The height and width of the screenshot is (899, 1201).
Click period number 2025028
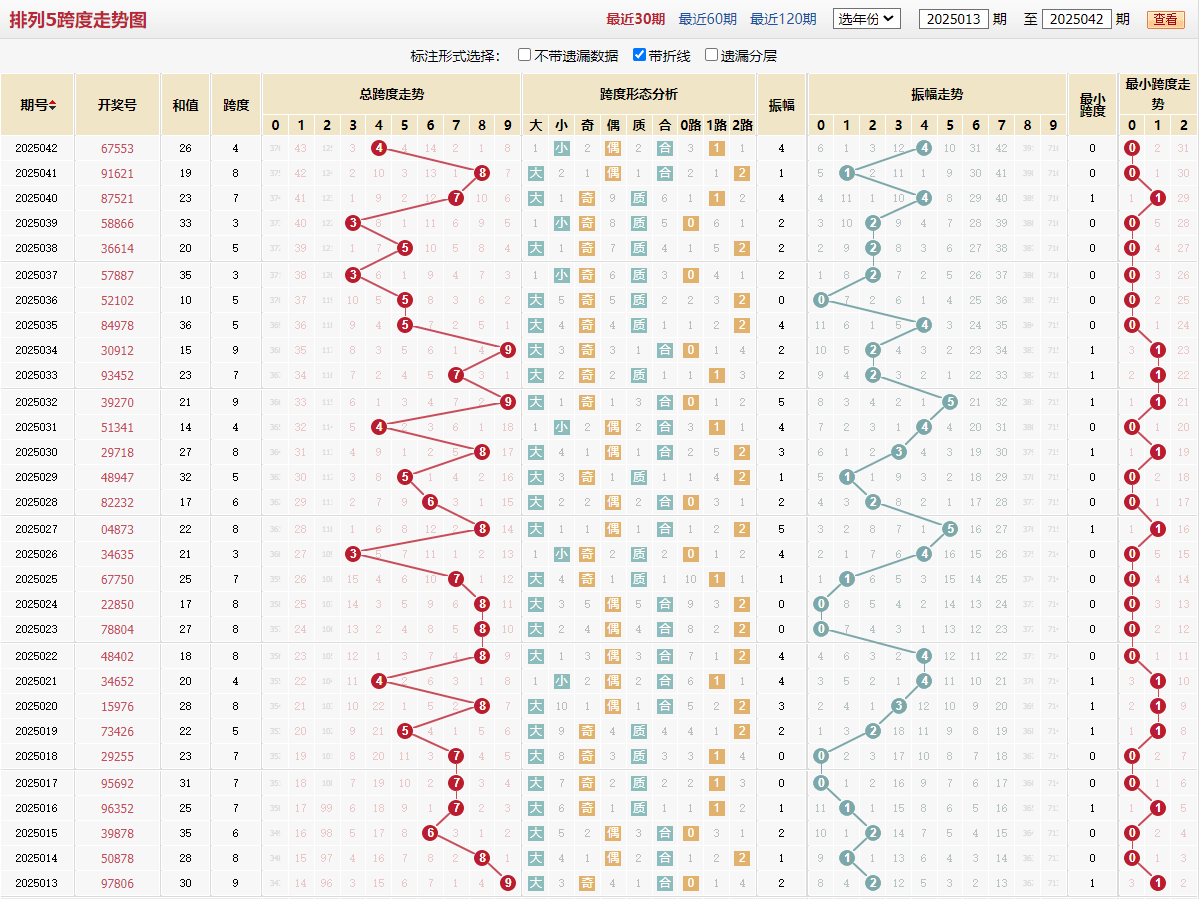pos(37,502)
